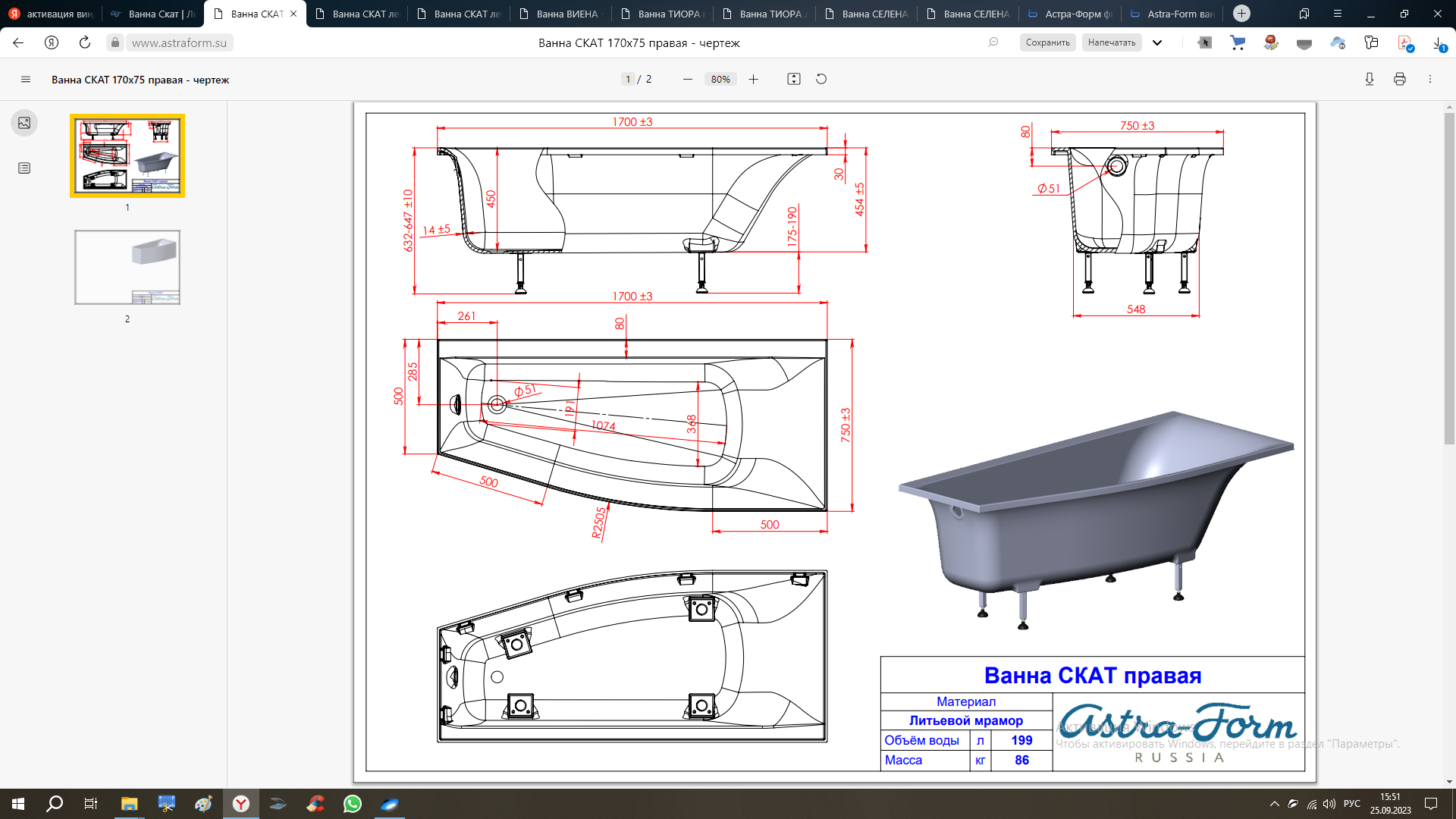This screenshot has width=1456, height=819.
Task: Select the page 2 thumbnail
Action: pos(127,268)
